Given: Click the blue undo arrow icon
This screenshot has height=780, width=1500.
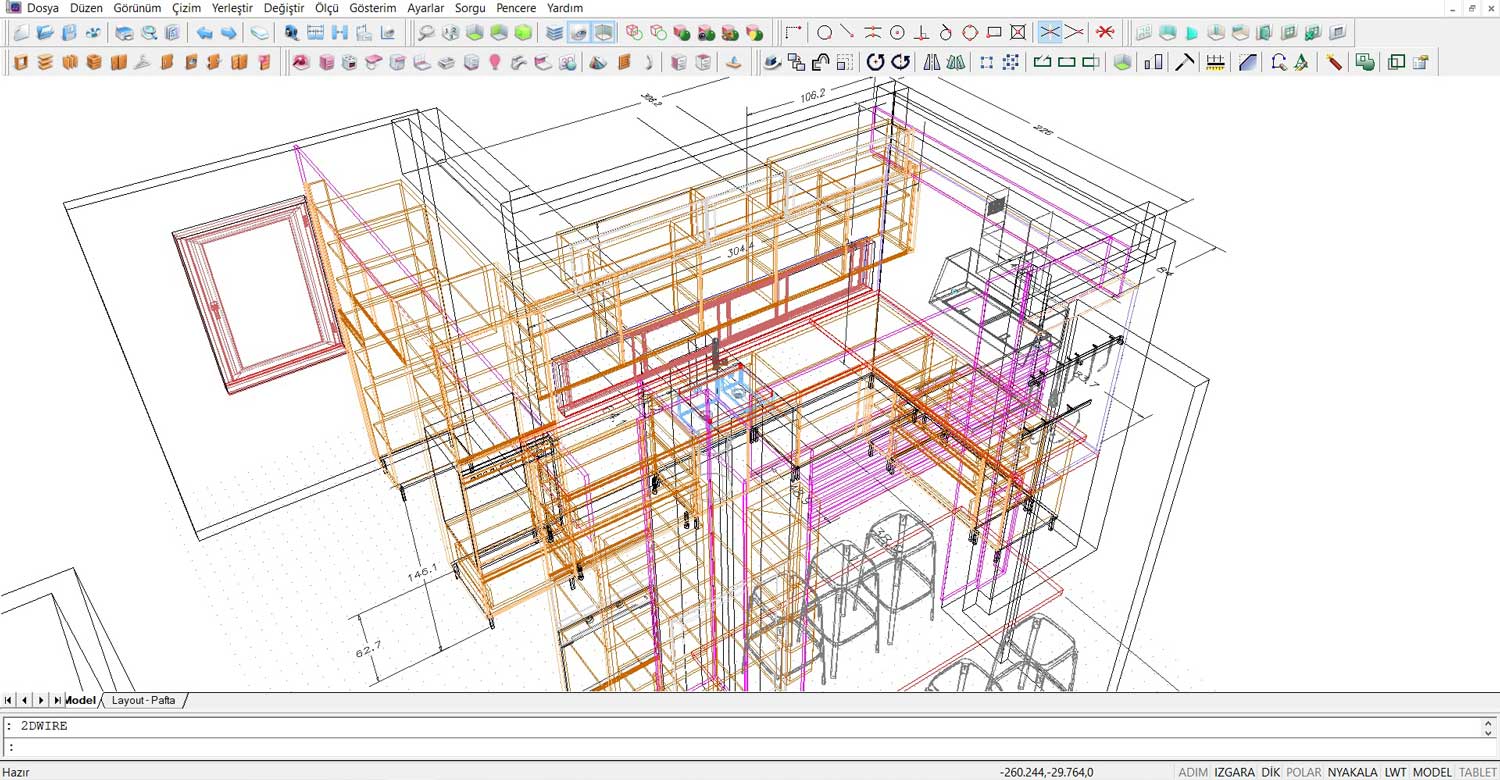Looking at the screenshot, I should coord(204,33).
